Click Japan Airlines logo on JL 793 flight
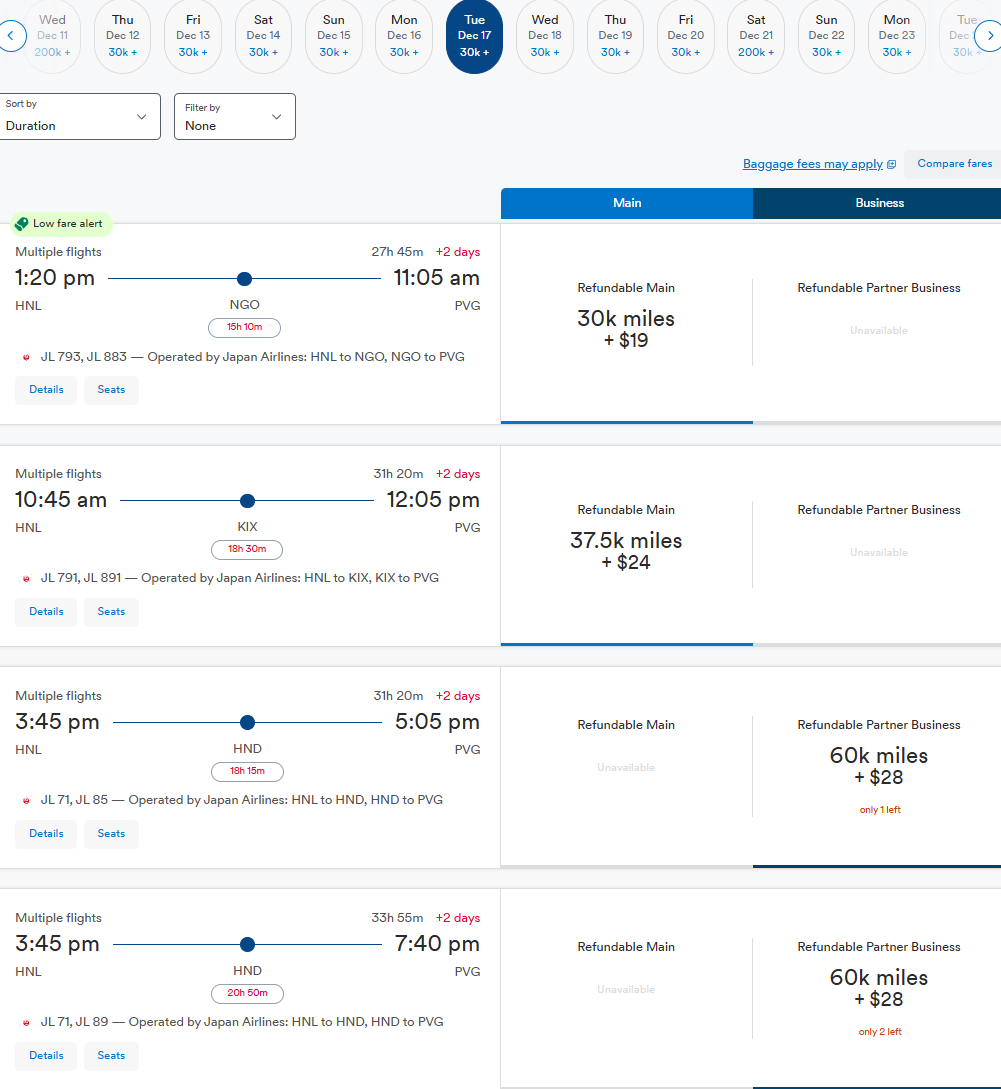1001x1089 pixels. click(x=26, y=357)
